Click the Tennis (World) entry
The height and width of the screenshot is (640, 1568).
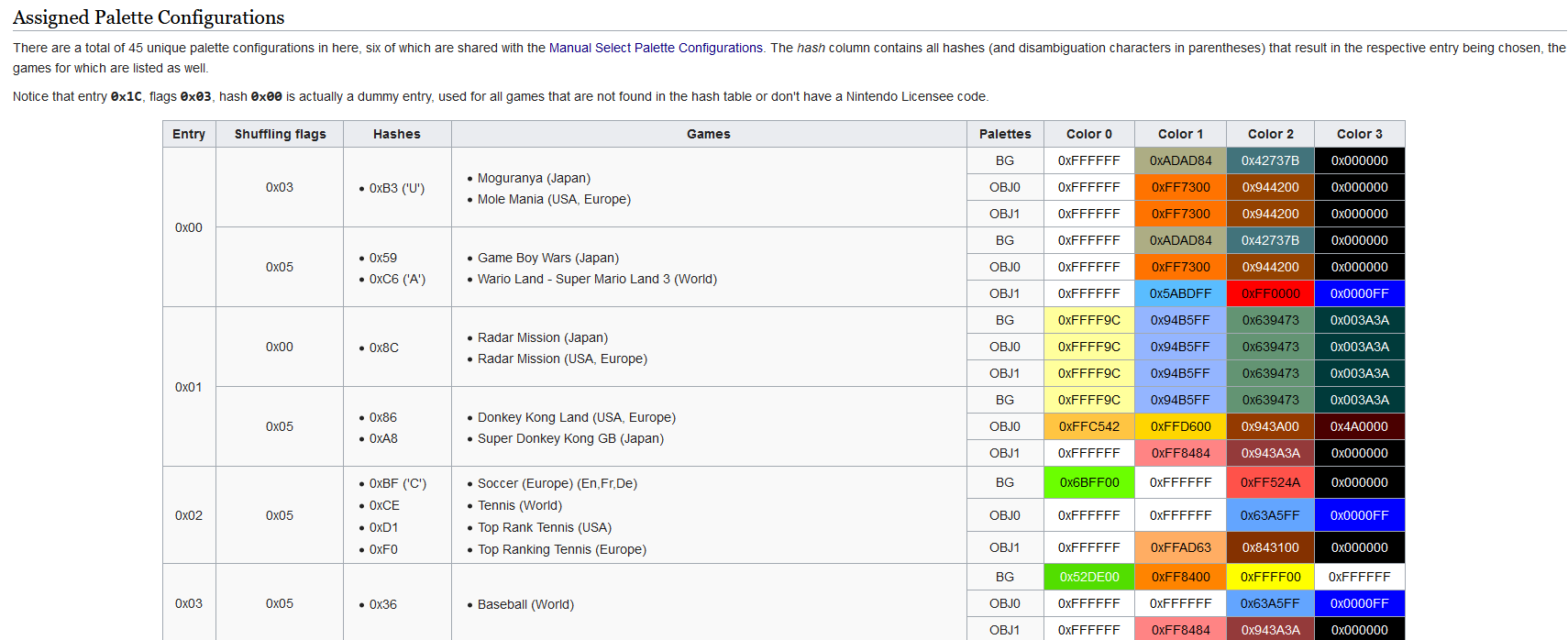pyautogui.click(x=520, y=505)
